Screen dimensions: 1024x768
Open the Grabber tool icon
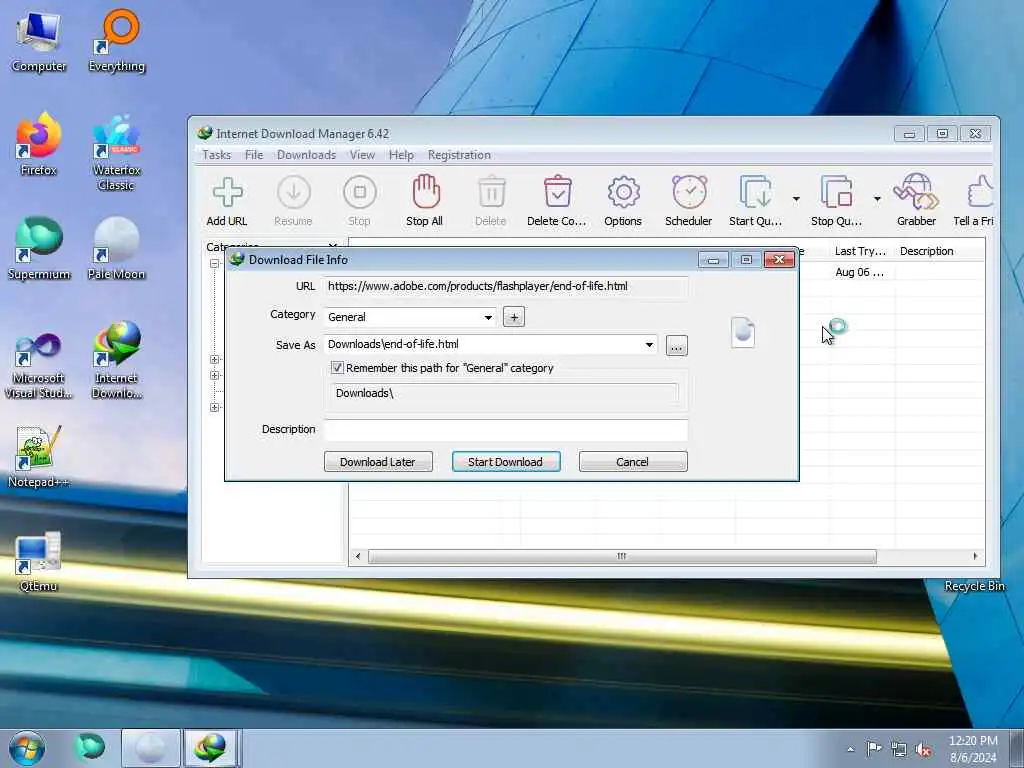click(x=916, y=201)
